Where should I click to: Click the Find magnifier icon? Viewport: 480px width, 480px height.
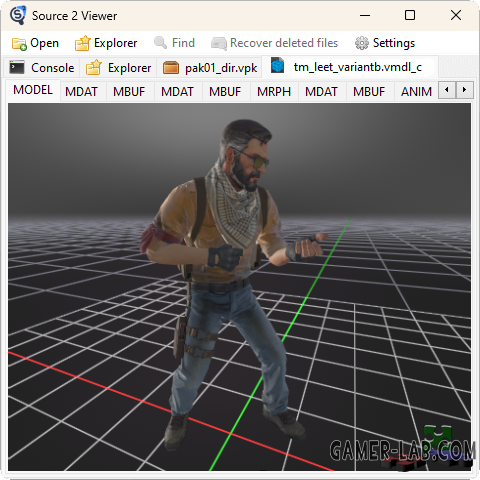point(161,43)
